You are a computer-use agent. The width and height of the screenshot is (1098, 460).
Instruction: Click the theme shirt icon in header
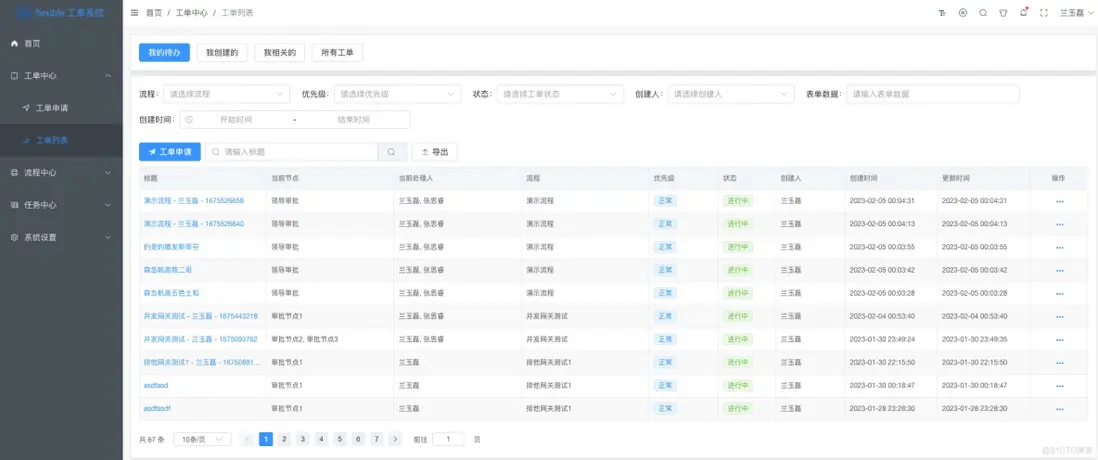click(1003, 13)
